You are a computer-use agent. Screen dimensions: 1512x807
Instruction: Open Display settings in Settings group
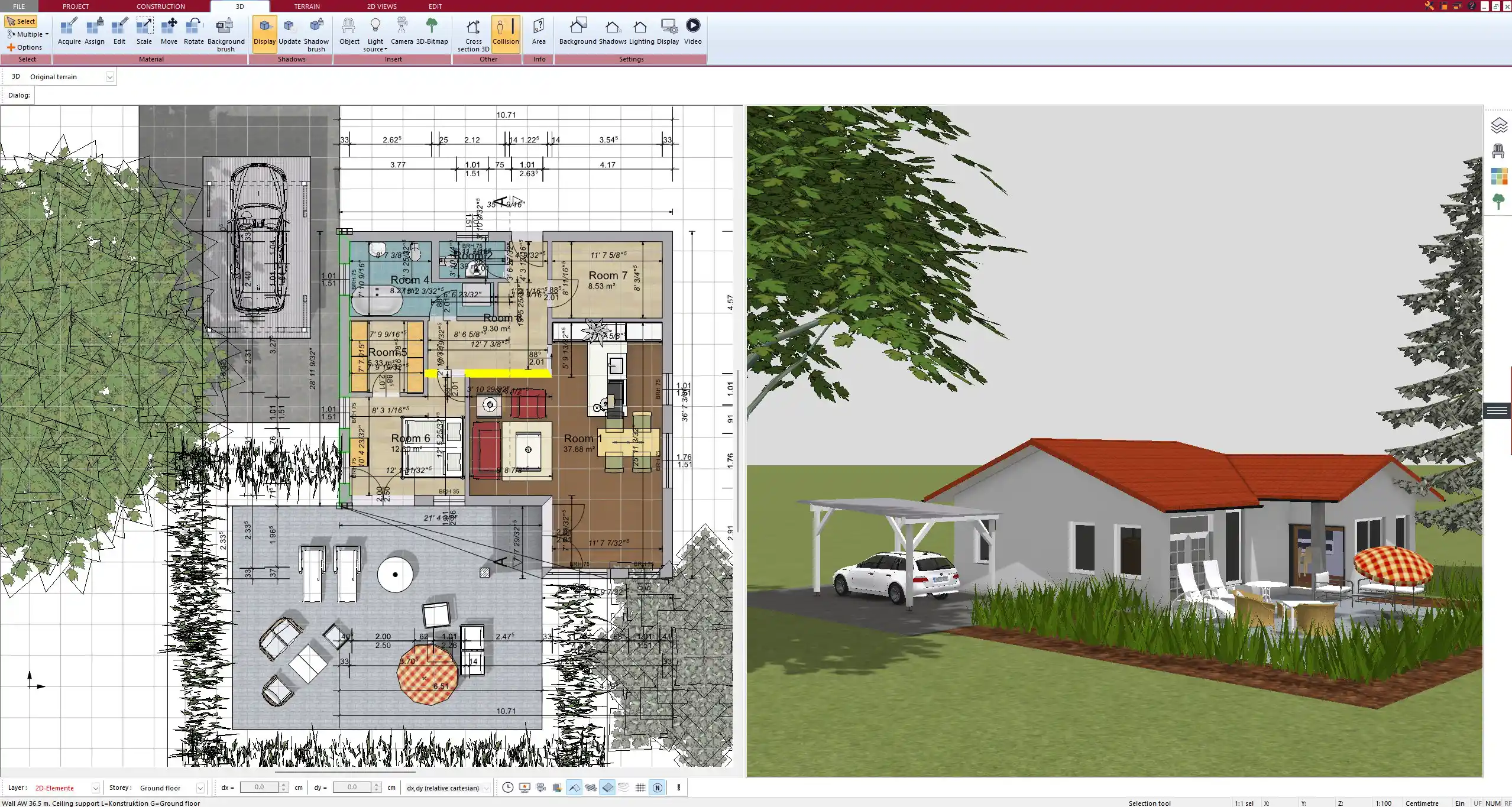point(668,31)
